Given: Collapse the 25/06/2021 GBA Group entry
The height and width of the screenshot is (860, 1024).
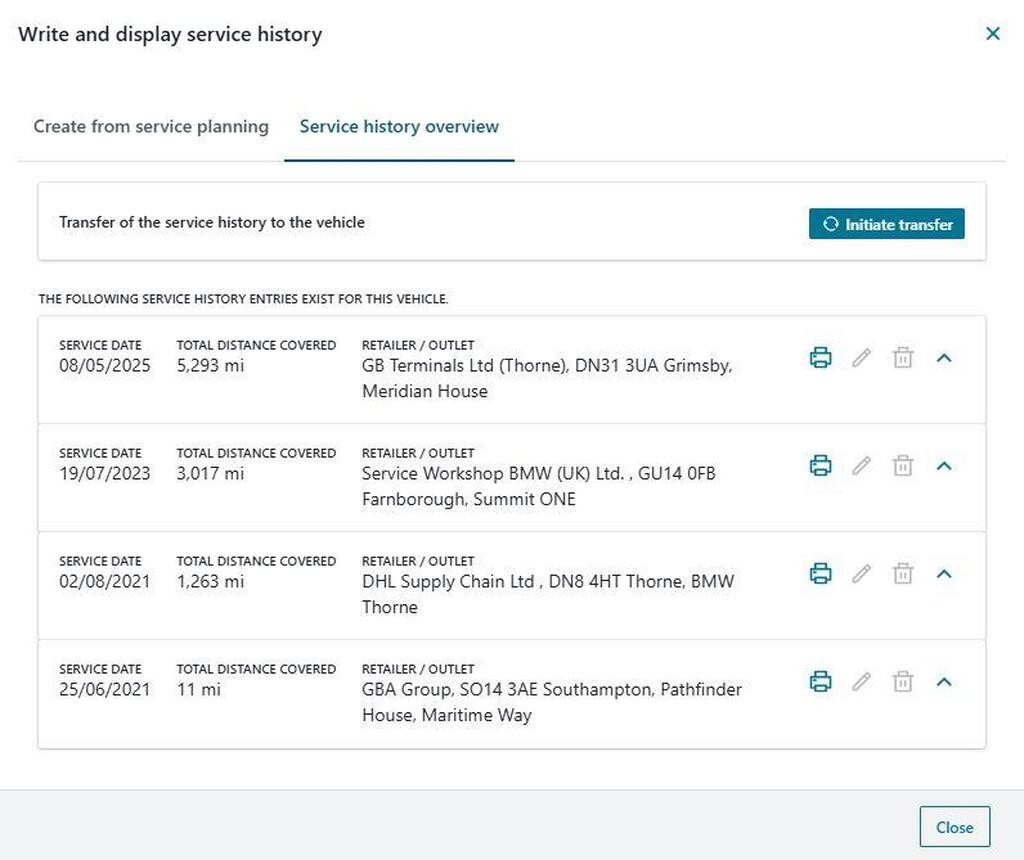Looking at the screenshot, I should tap(944, 682).
